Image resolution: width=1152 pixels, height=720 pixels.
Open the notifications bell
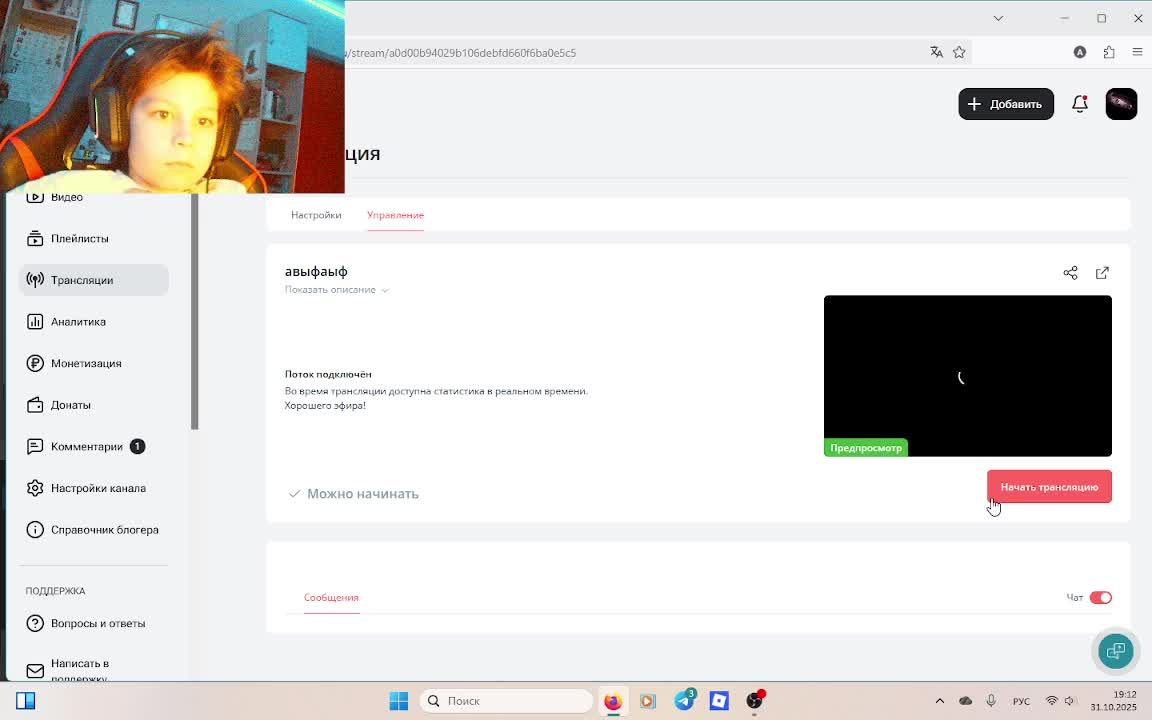1079,104
